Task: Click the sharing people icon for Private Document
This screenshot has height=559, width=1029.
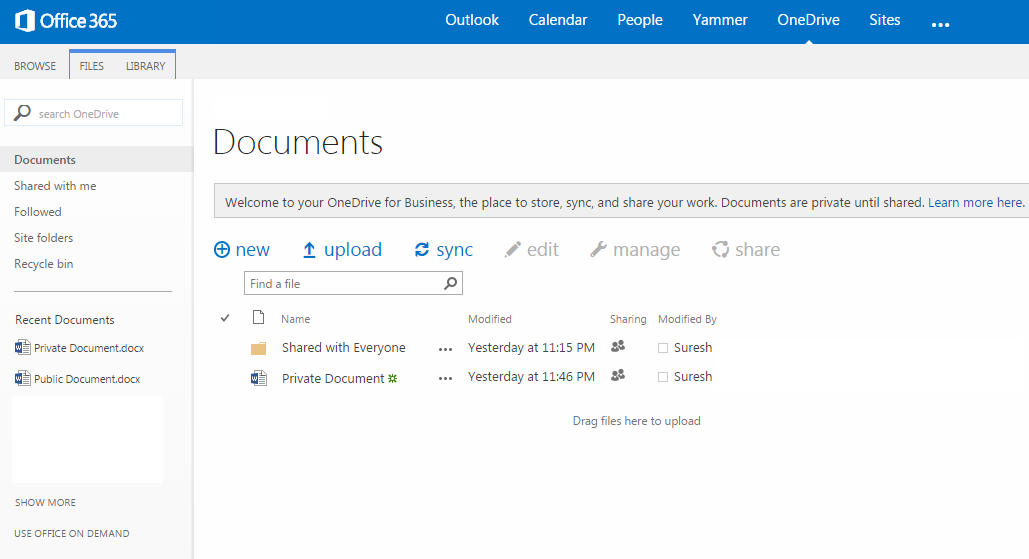Action: (618, 376)
